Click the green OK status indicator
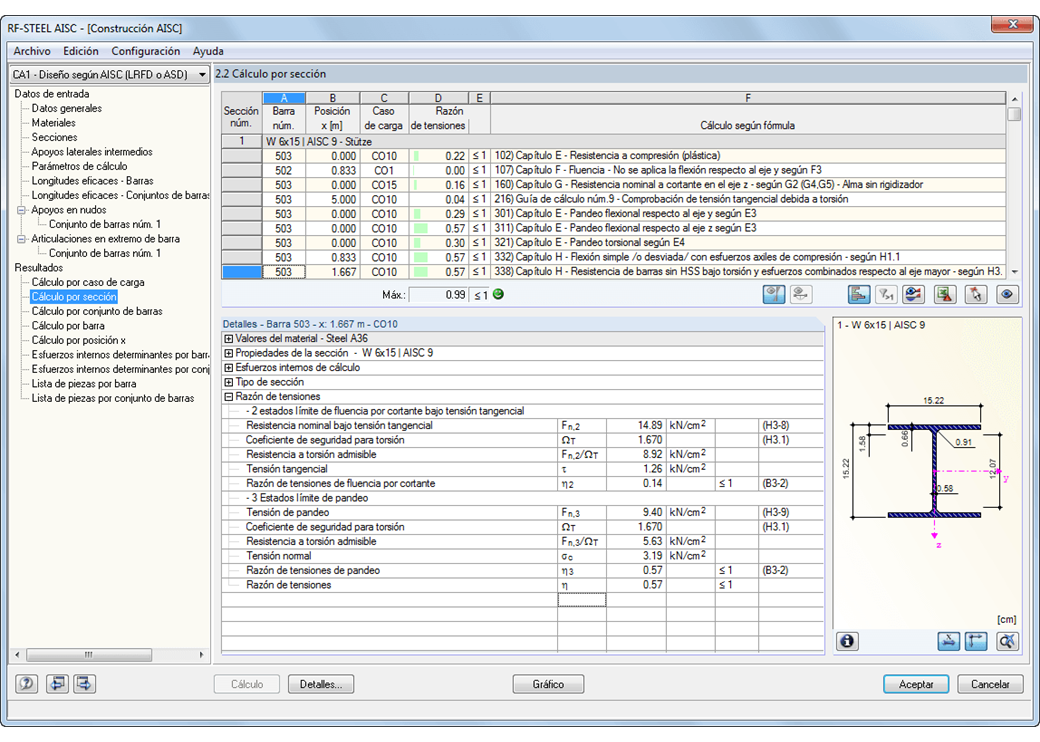This screenshot has height=742, width=1040. (498, 294)
